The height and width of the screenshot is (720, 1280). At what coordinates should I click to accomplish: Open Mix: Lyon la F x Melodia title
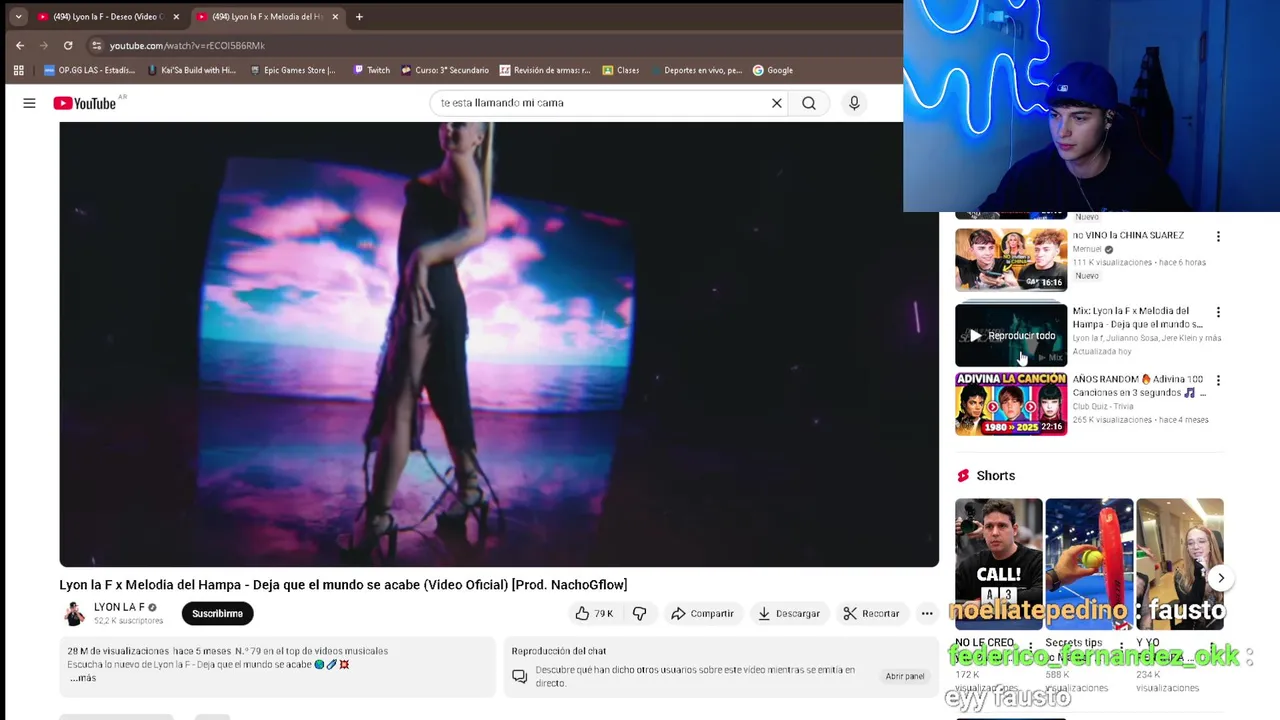(1137, 317)
